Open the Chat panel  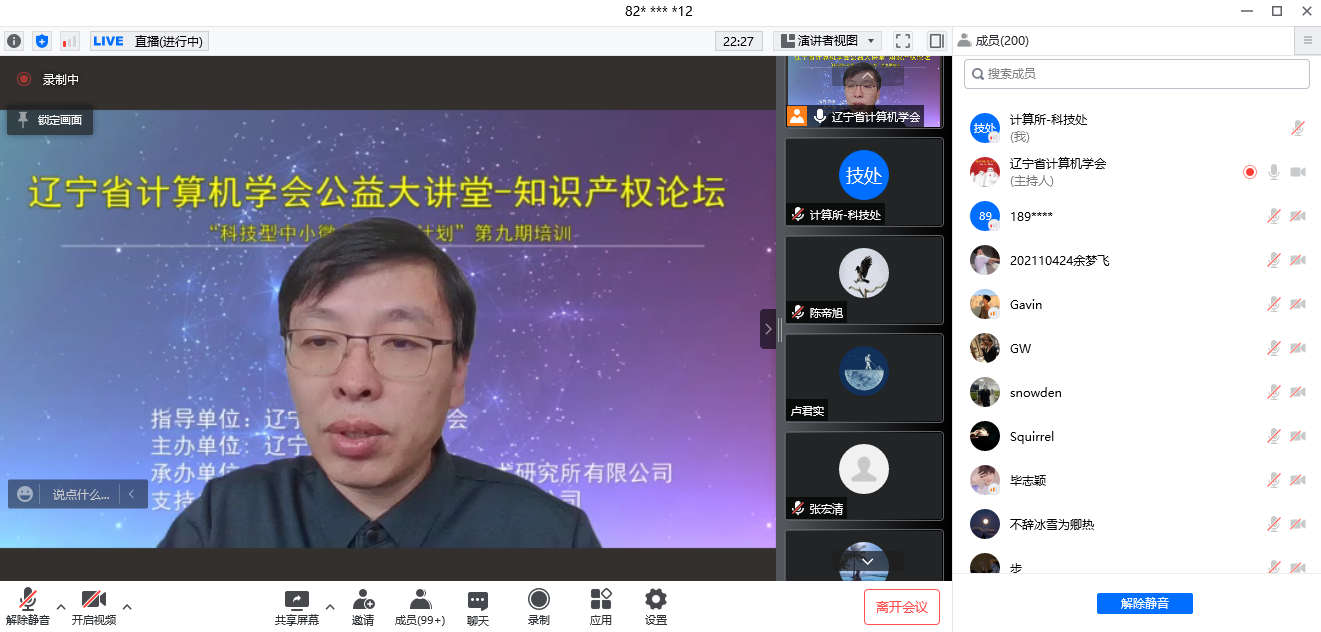tap(478, 606)
